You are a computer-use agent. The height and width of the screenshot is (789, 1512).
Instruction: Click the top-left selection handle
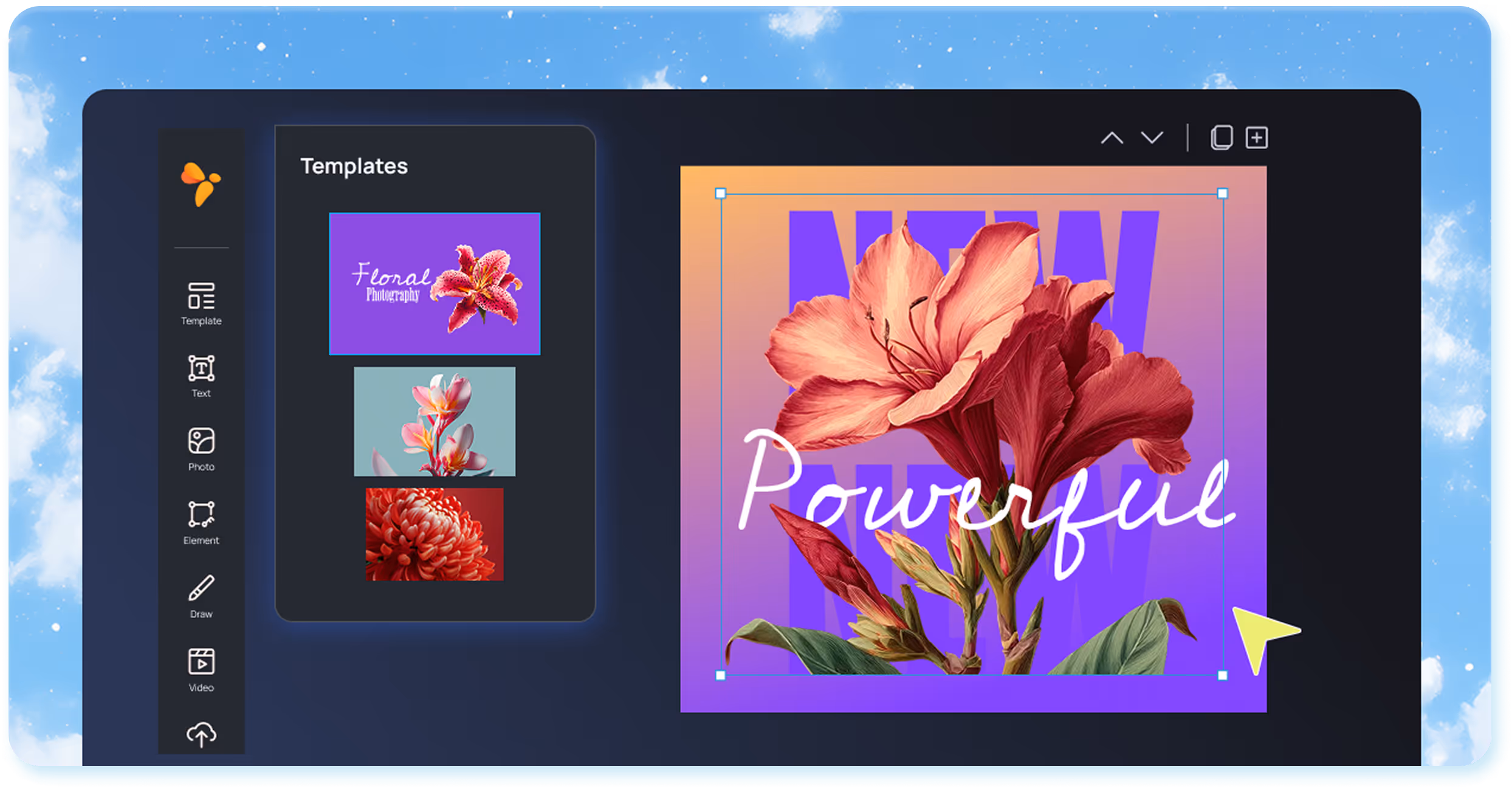pos(720,193)
